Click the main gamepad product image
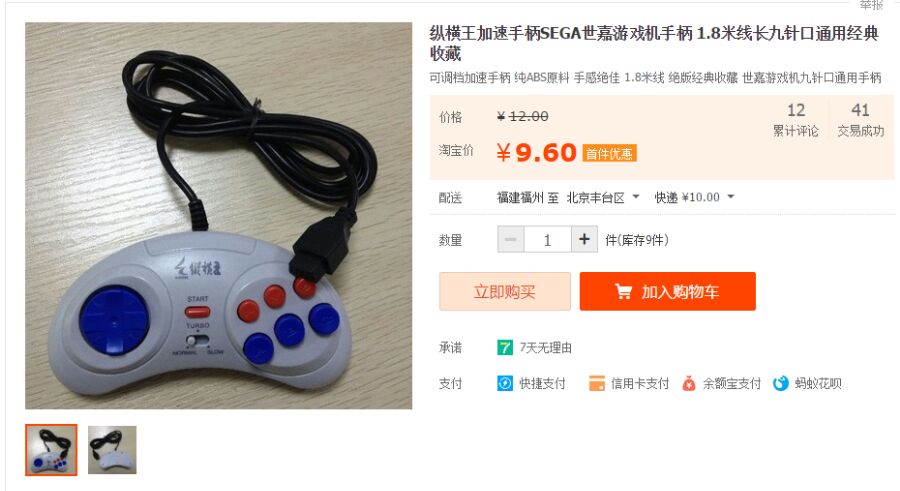Image resolution: width=900 pixels, height=491 pixels. [x=219, y=215]
